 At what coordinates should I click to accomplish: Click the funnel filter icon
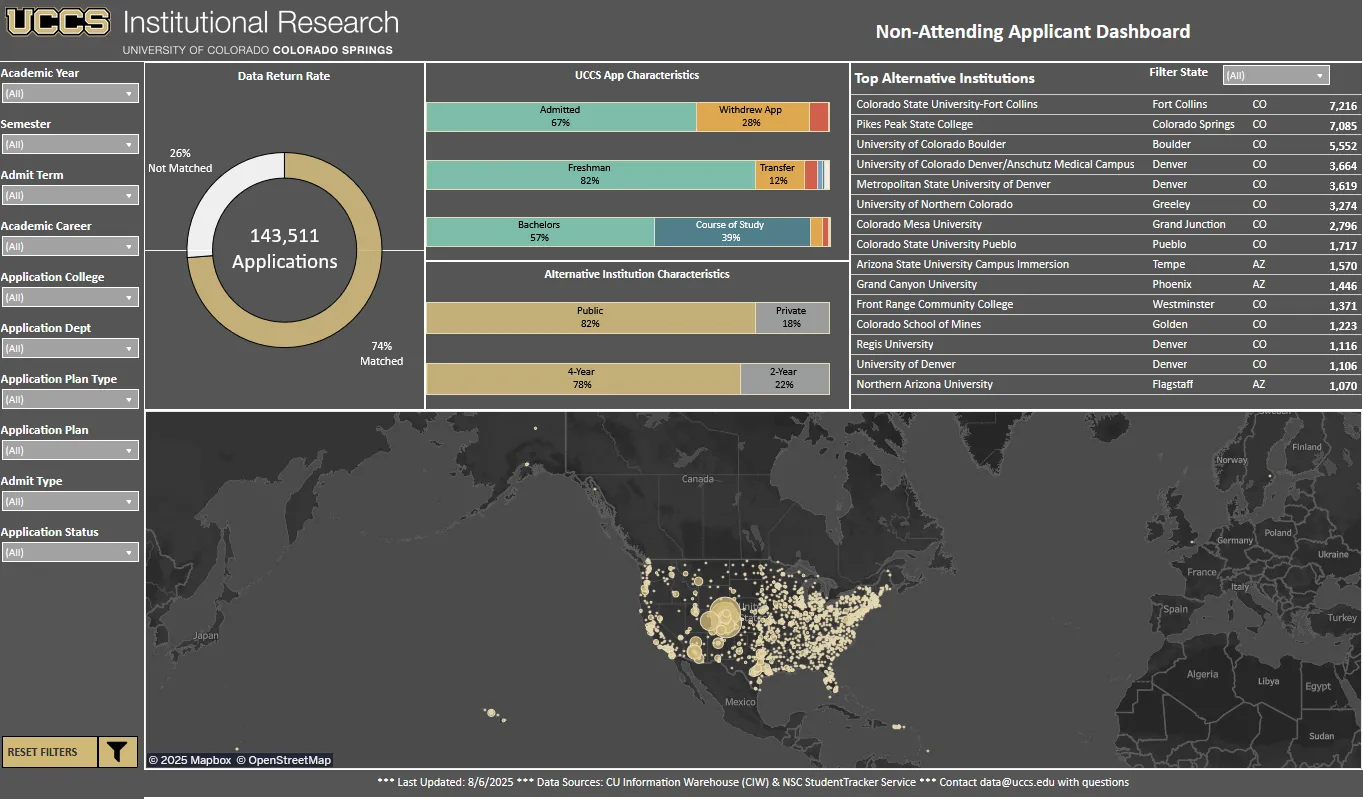[119, 752]
